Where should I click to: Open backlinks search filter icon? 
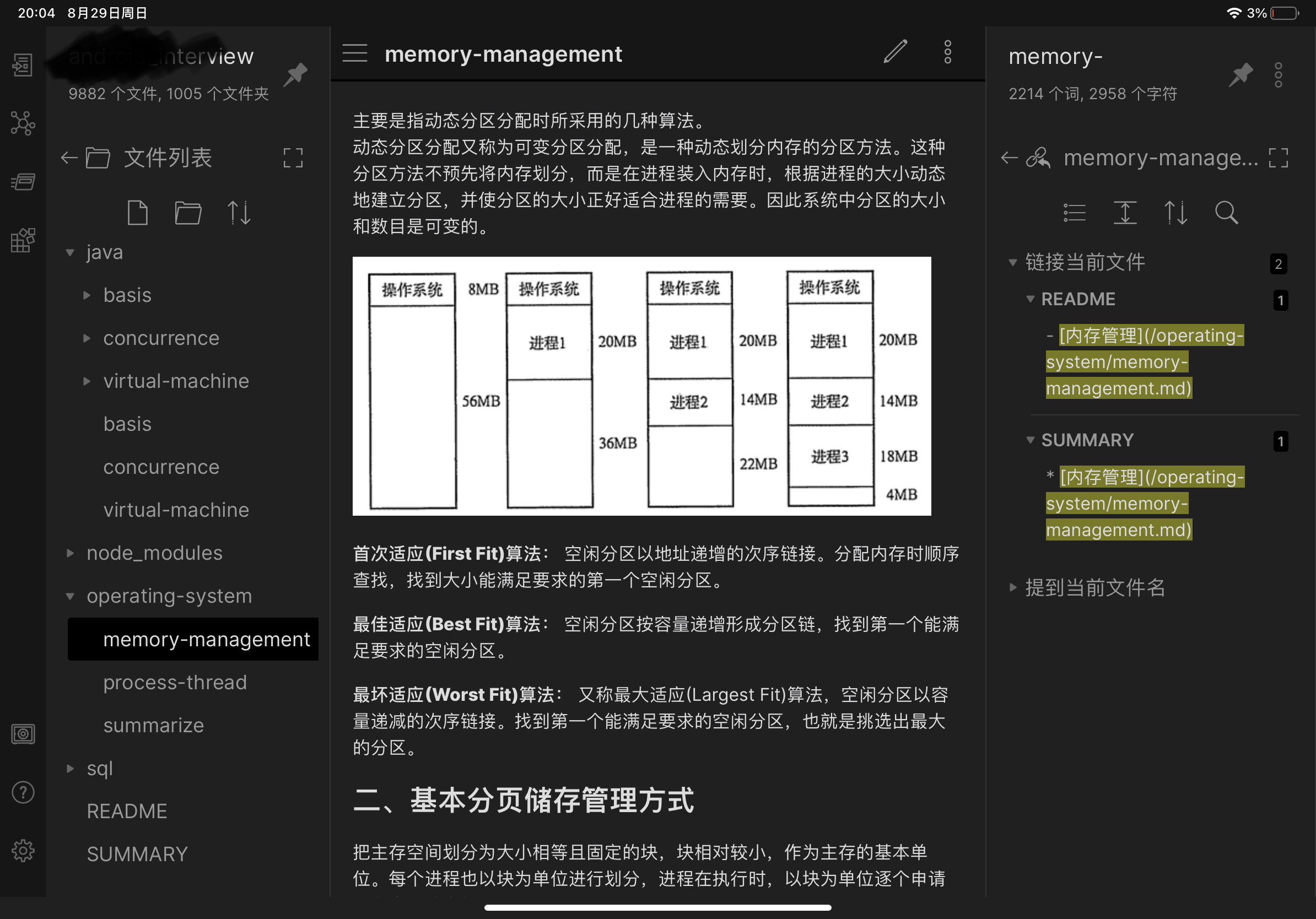(1226, 213)
